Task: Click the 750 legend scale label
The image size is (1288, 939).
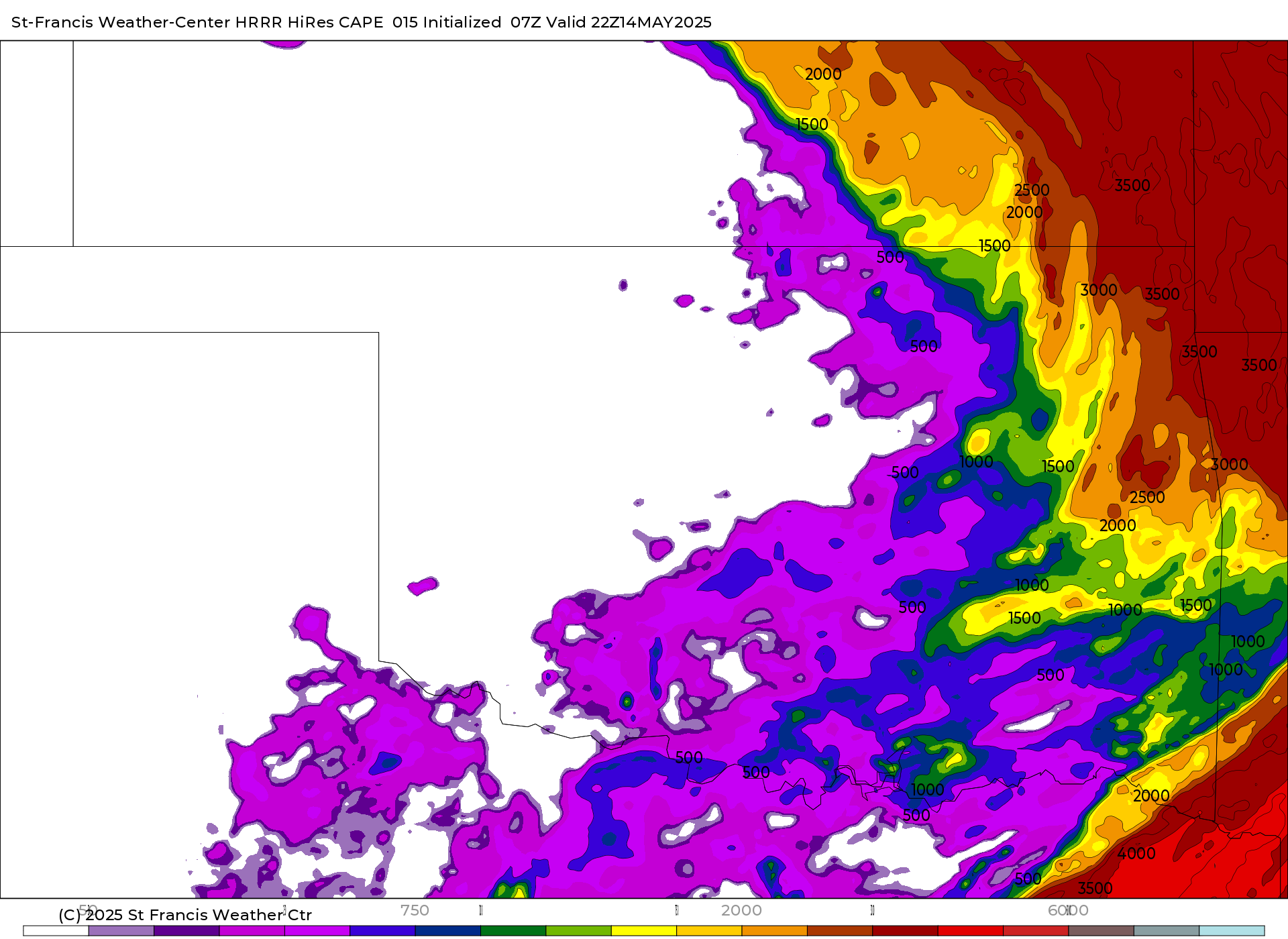Action: 415,910
